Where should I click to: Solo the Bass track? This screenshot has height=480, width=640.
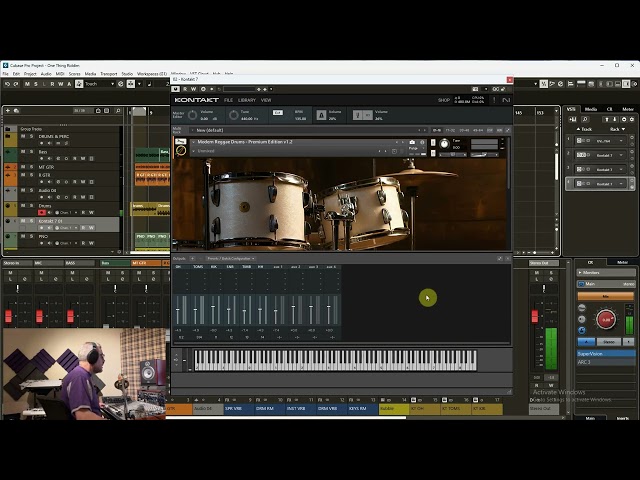pyautogui.click(x=31, y=151)
